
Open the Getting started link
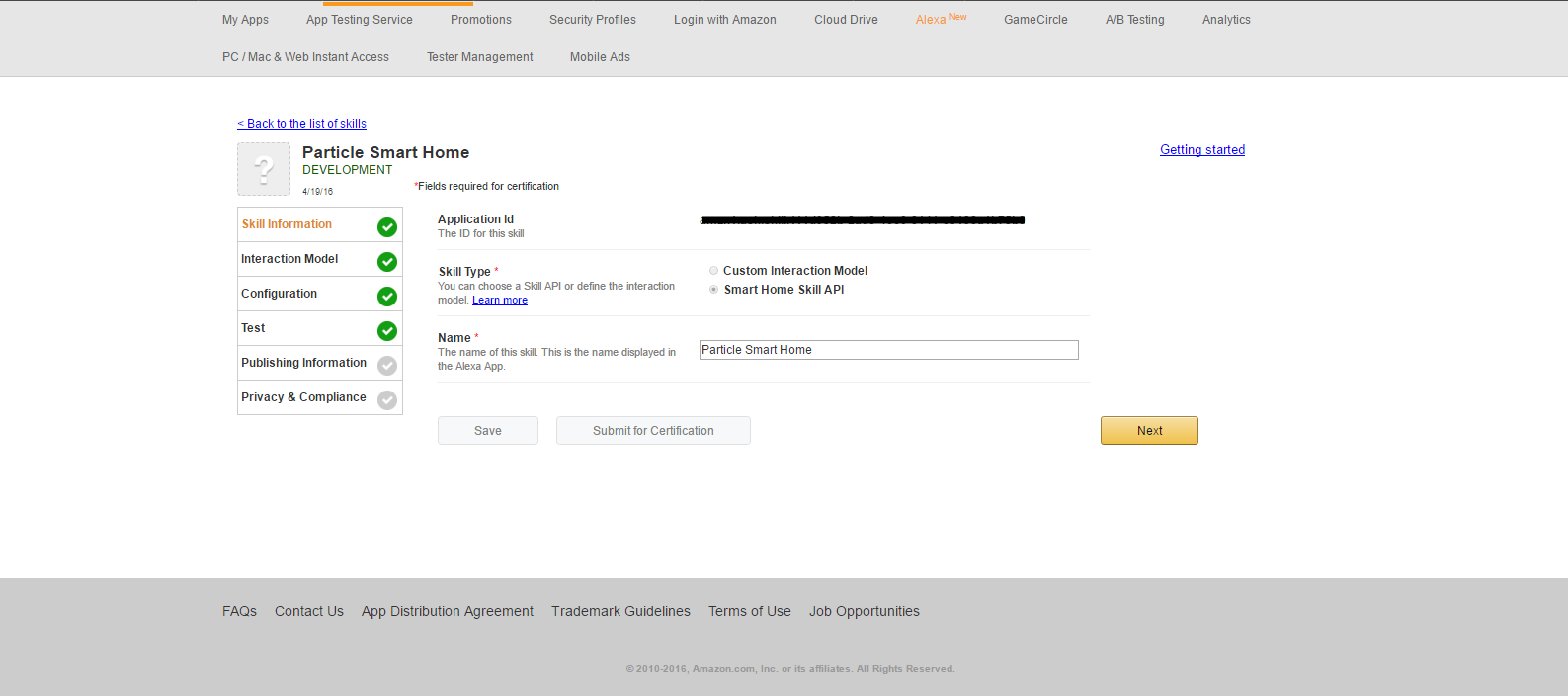point(1202,150)
